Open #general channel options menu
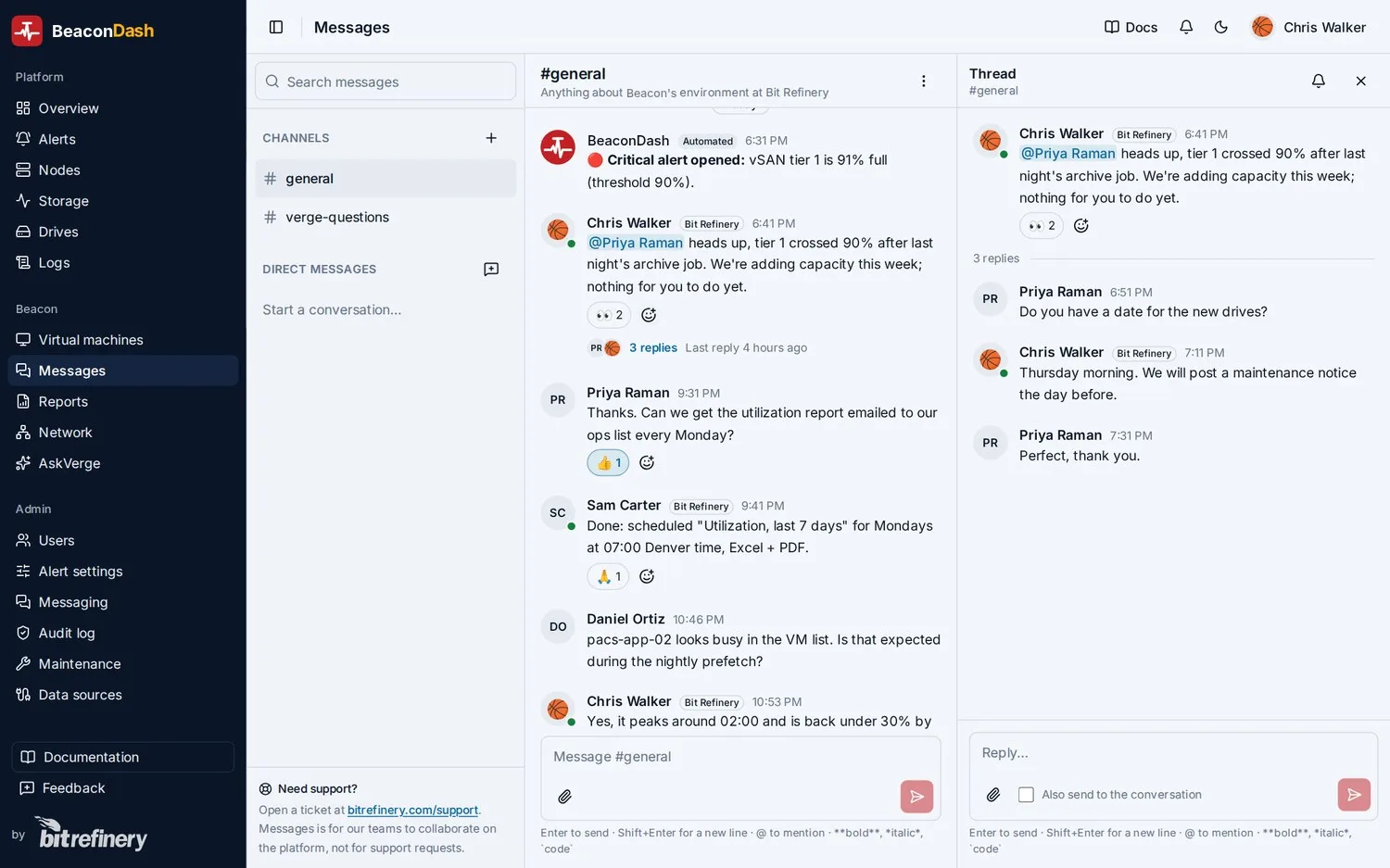This screenshot has width=1390, height=868. [924, 81]
